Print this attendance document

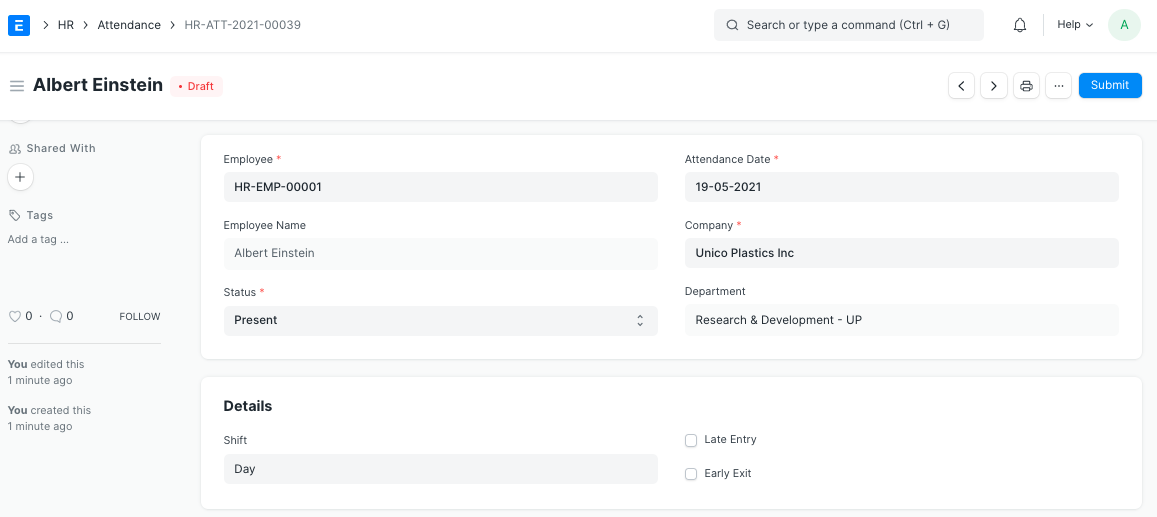click(x=1026, y=86)
